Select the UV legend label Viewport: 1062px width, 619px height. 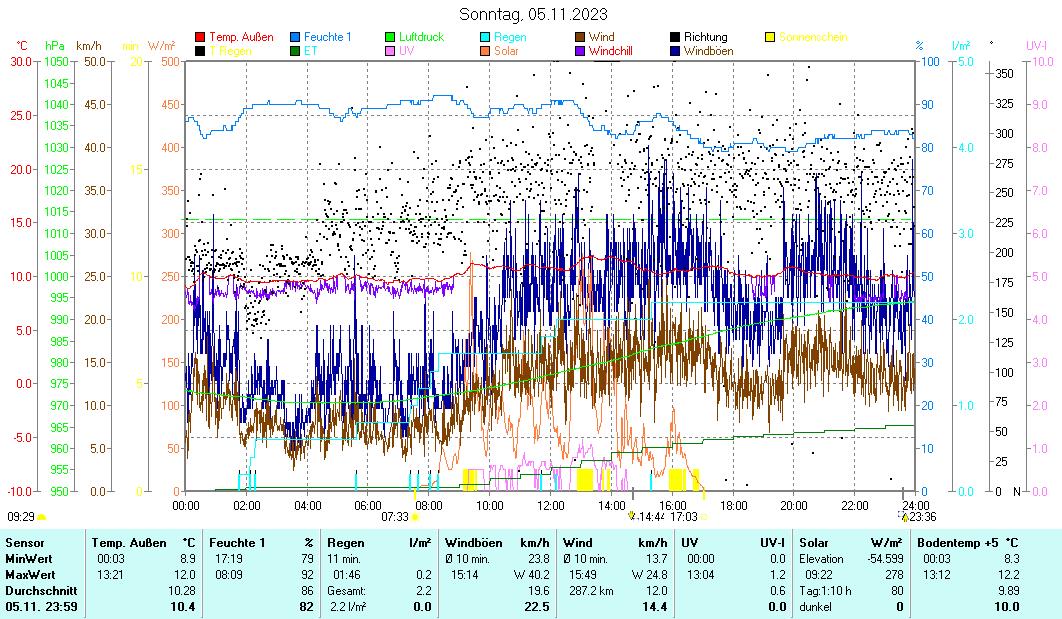406,50
